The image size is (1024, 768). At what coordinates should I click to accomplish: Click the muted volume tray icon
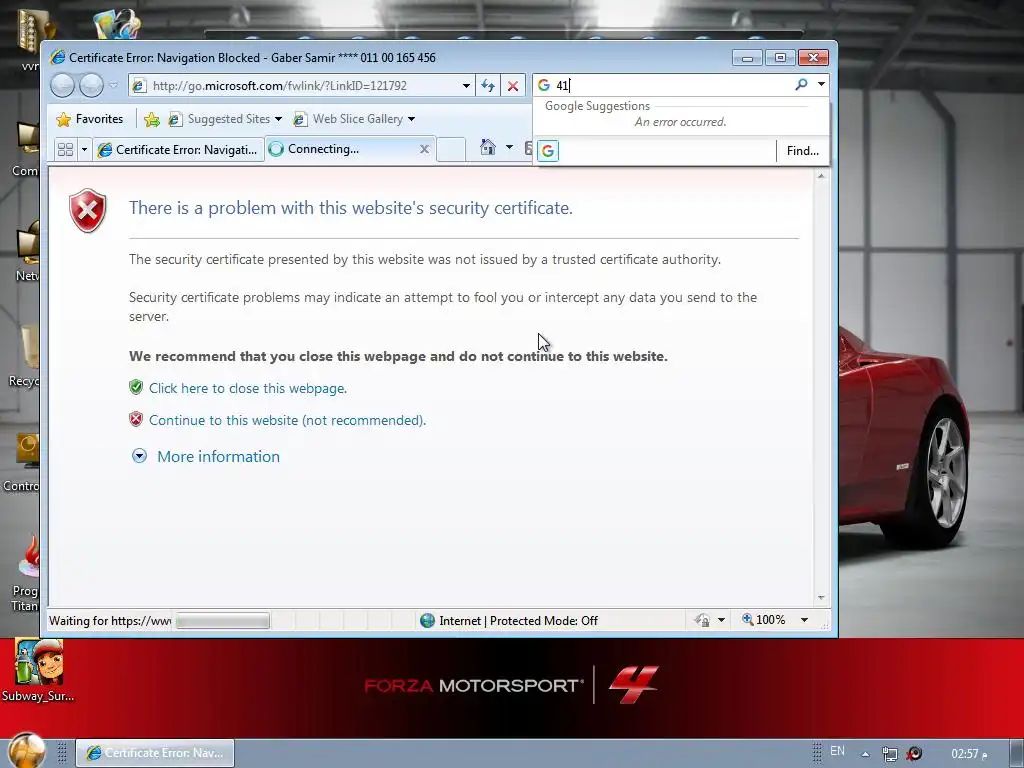pyautogui.click(x=914, y=754)
